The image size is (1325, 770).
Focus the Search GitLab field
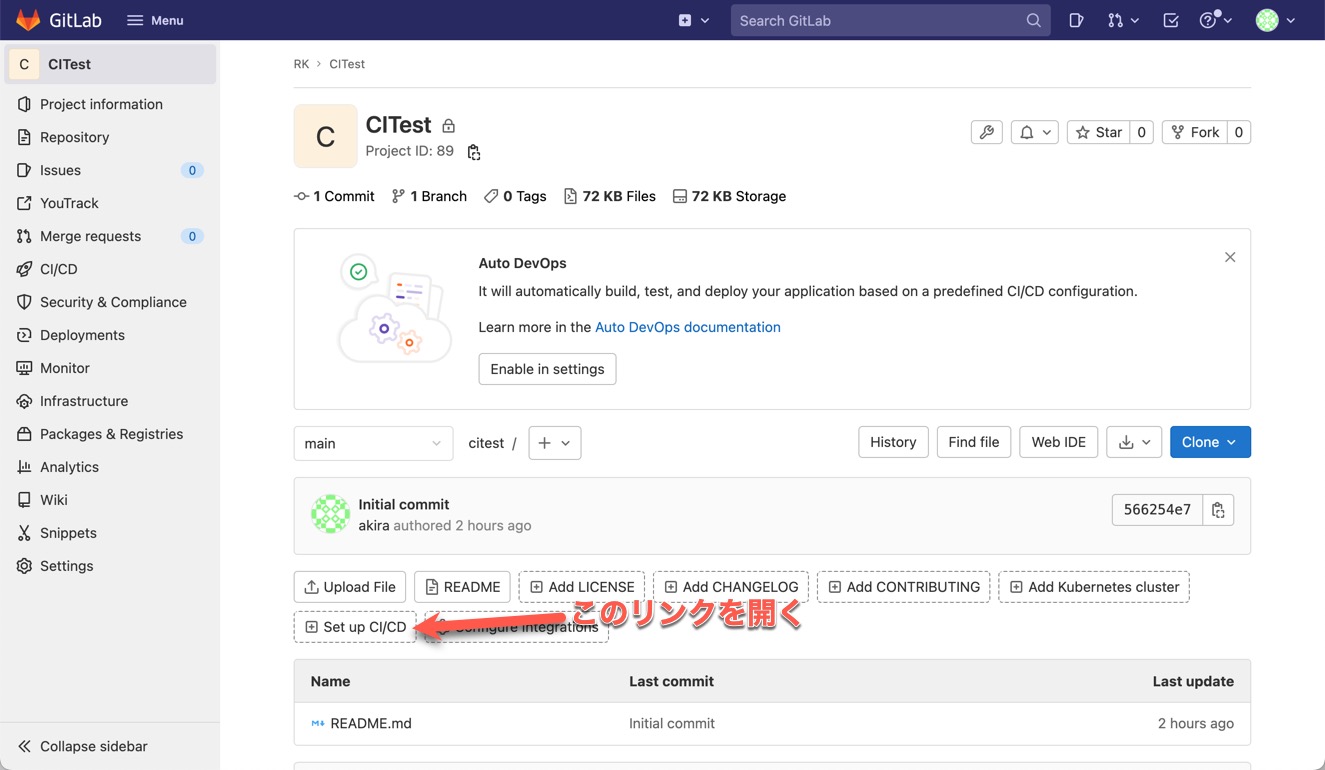890,20
